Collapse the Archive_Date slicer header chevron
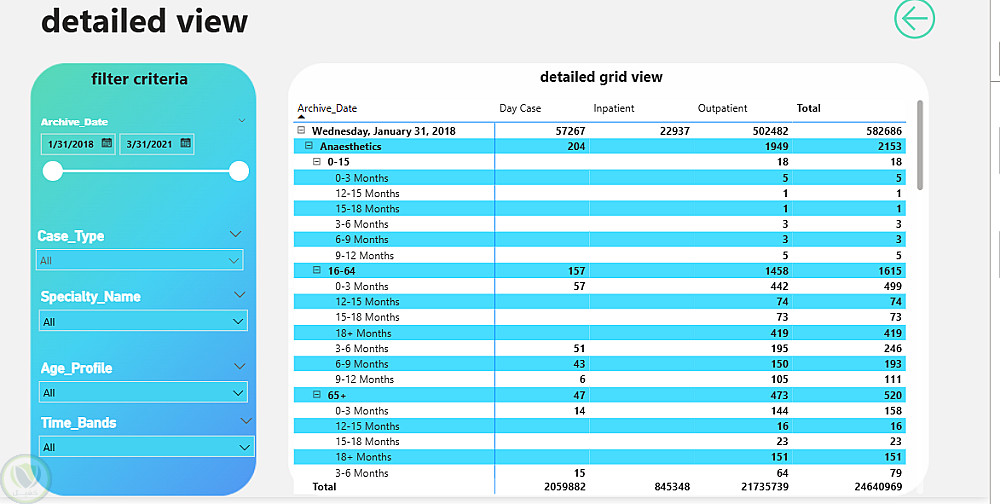Viewport: 1000px width, 504px height. coord(242,121)
